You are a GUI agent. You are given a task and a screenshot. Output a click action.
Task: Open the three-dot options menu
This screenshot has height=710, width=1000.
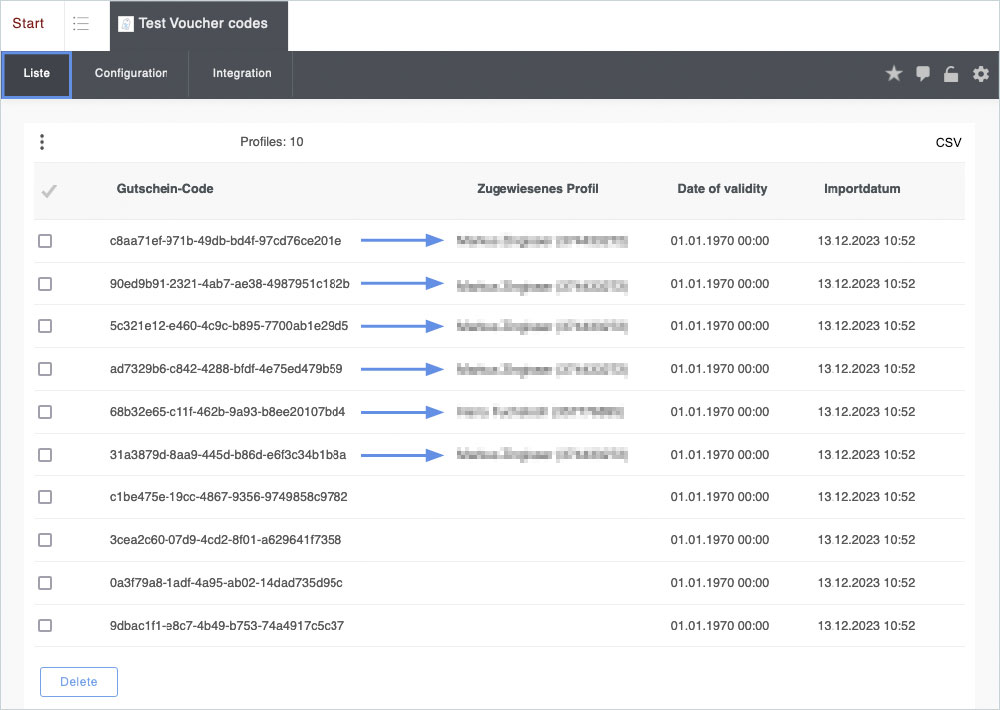42,142
